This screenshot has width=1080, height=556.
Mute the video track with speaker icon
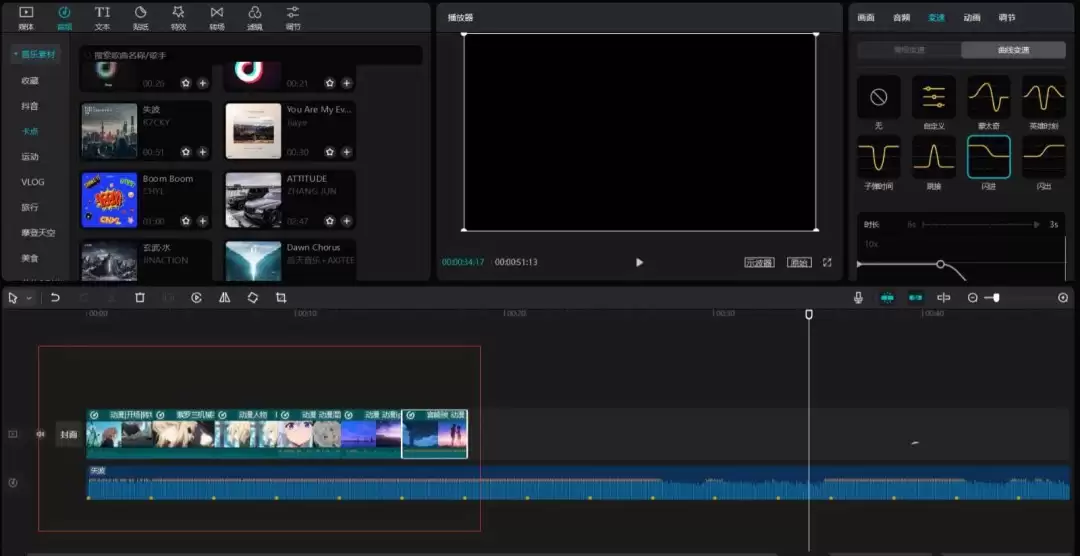41,434
